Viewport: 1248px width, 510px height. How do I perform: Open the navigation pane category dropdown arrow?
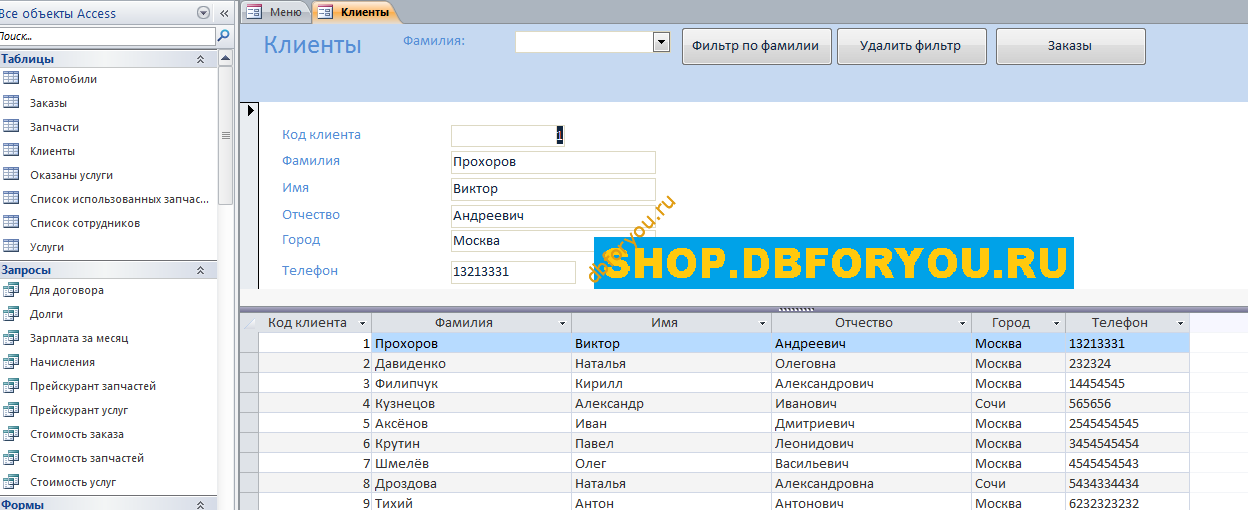tap(204, 13)
